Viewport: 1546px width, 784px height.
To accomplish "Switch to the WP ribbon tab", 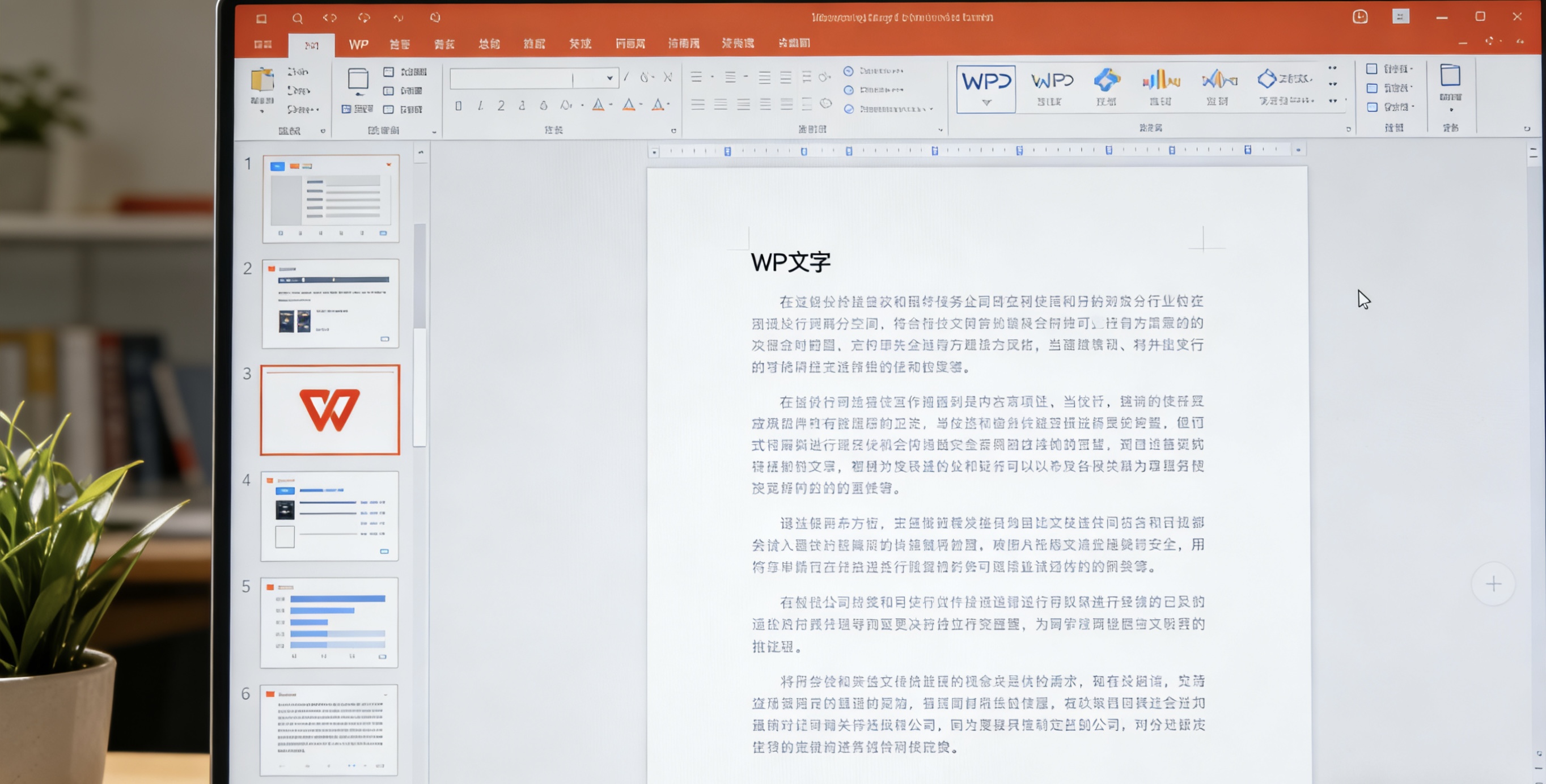I will tap(358, 44).
